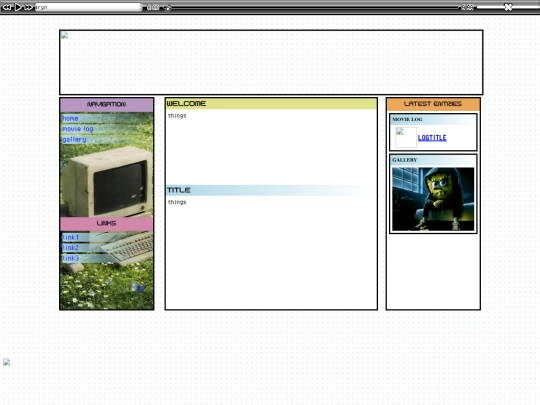This screenshot has height=405, width=540.
Task: Click the broken banner image icon in the header
Action: click(x=65, y=35)
